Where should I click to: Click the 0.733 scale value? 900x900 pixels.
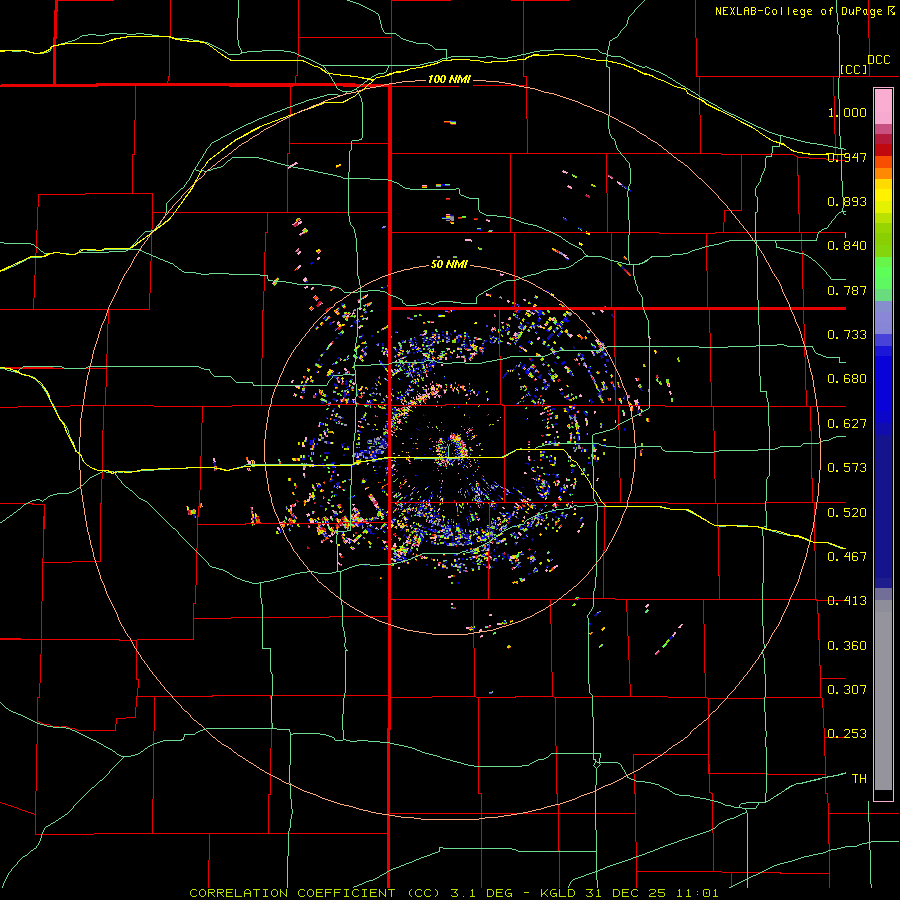tap(847, 335)
